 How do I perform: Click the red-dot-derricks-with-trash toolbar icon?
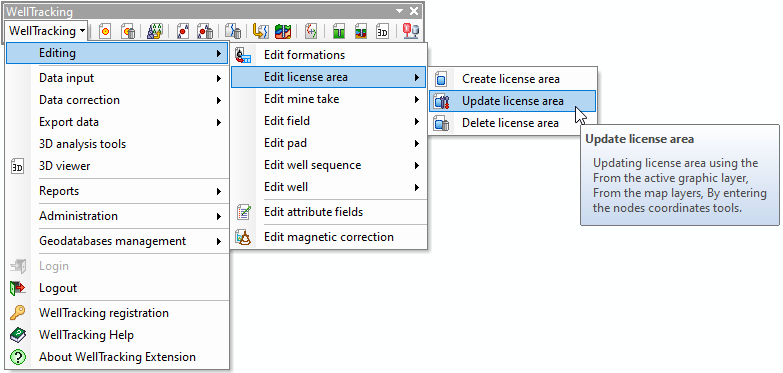[205, 31]
